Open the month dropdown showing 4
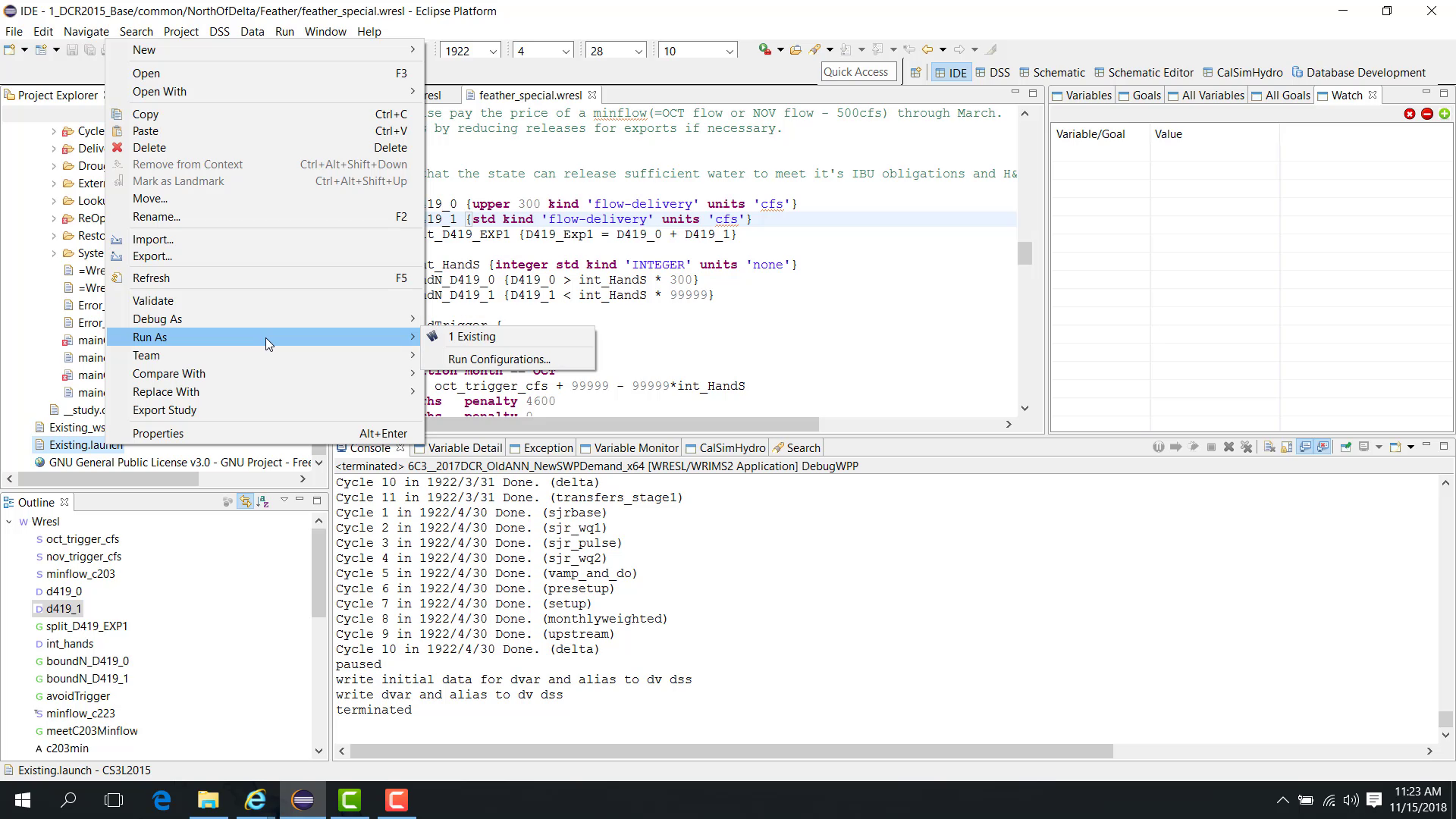The width and height of the screenshot is (1456, 819). click(566, 52)
